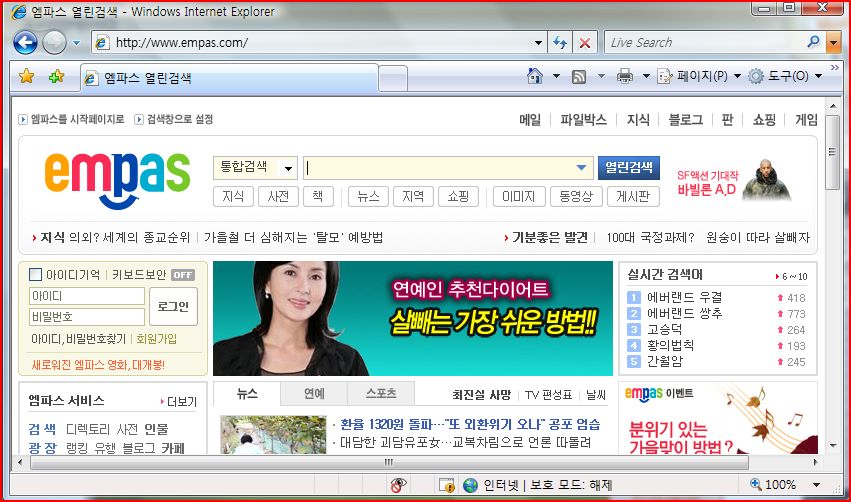Screen dimensions: 851x502
Task: Click the red Stop loading icon
Action: 585,43
